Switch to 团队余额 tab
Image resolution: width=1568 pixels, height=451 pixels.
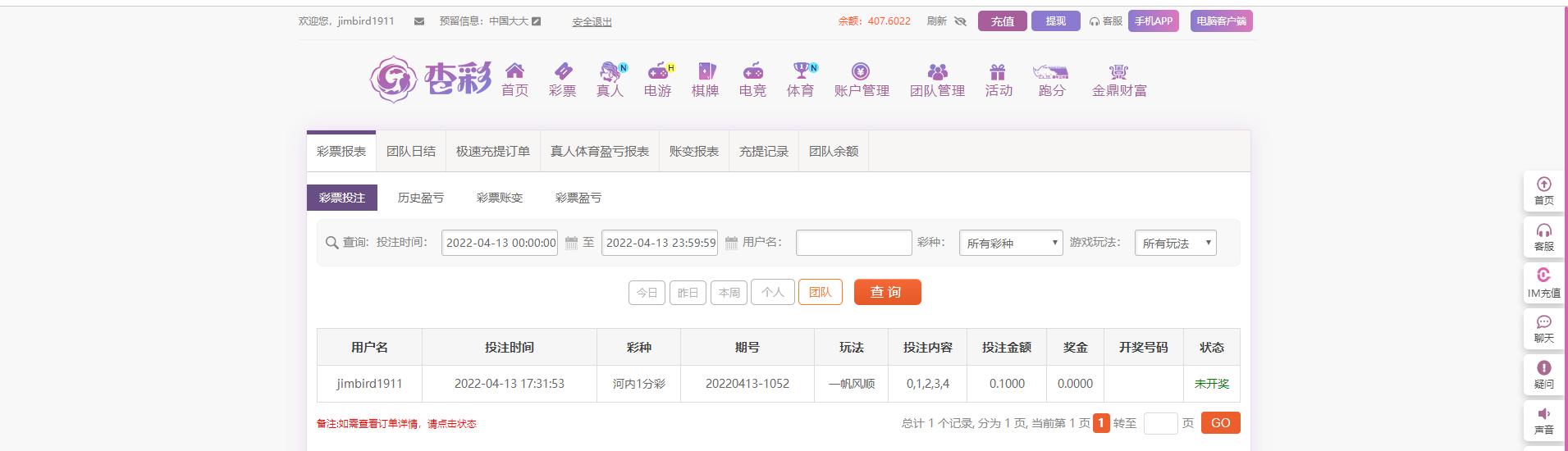click(834, 152)
